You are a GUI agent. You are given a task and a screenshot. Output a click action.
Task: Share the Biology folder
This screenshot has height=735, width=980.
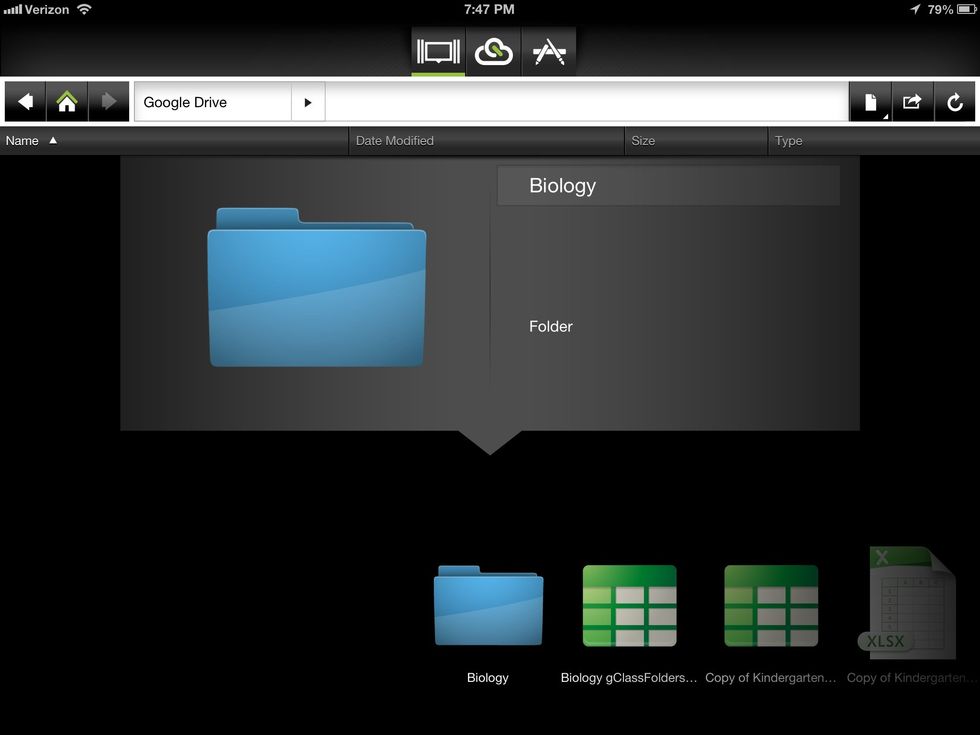click(911, 101)
